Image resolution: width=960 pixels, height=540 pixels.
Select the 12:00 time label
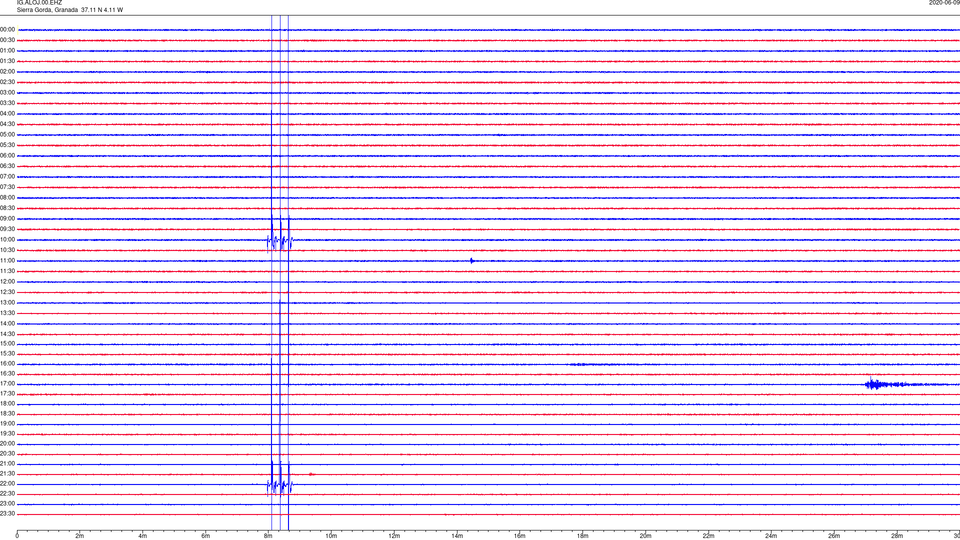[x=8, y=282]
